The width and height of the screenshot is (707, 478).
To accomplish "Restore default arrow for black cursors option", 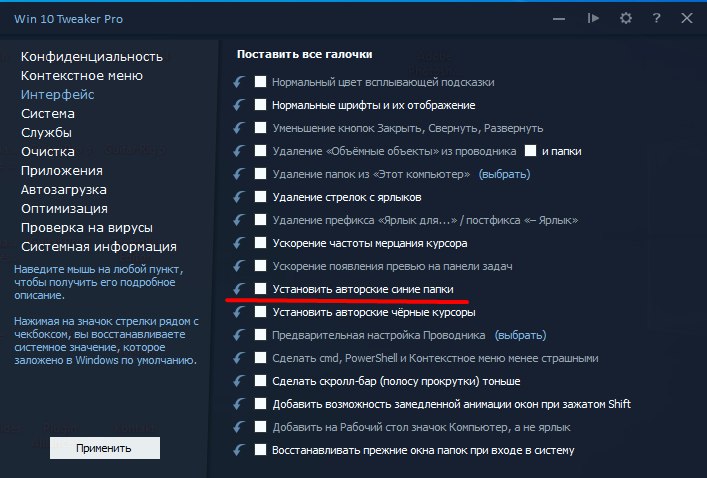I will pyautogui.click(x=239, y=312).
